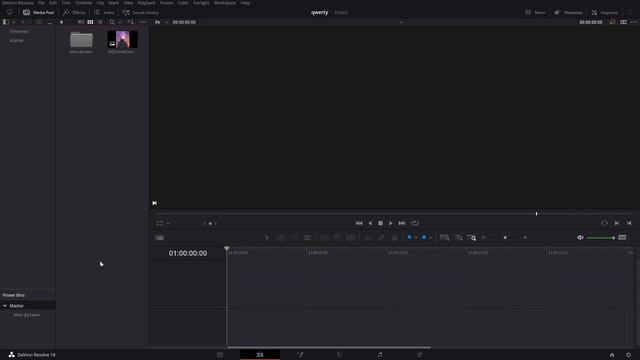640x360 pixels.
Task: Select the Blade Edit Mode tool
Action: click(307, 238)
